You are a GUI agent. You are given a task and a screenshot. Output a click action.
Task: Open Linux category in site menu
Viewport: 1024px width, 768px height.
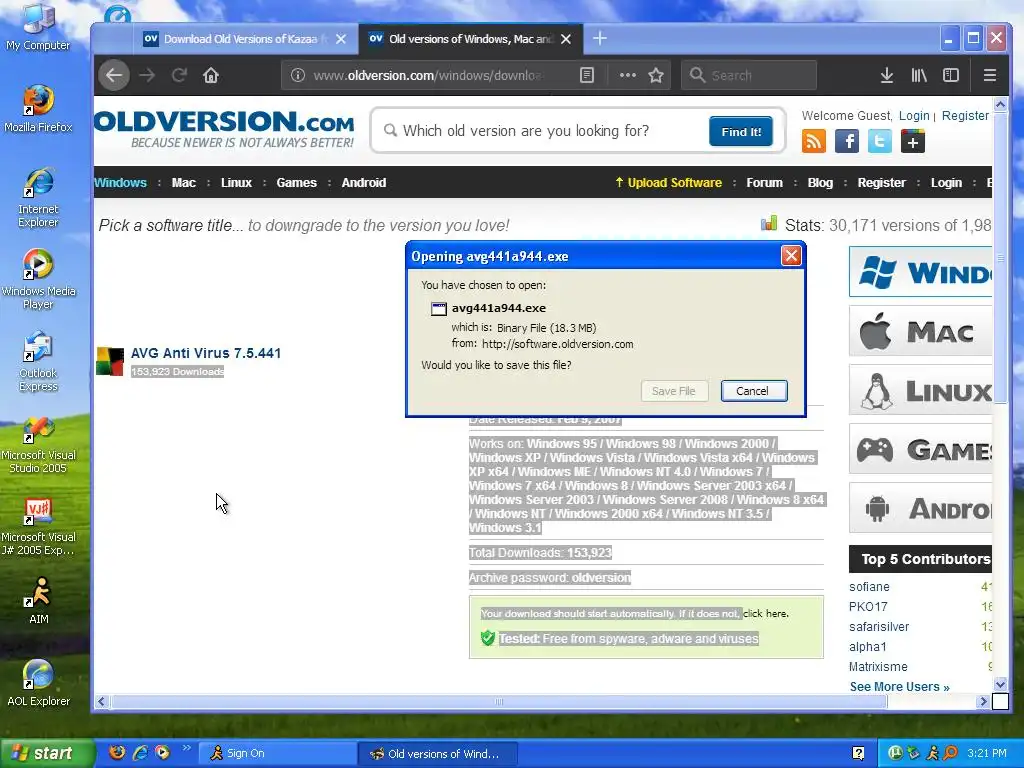pyautogui.click(x=236, y=183)
